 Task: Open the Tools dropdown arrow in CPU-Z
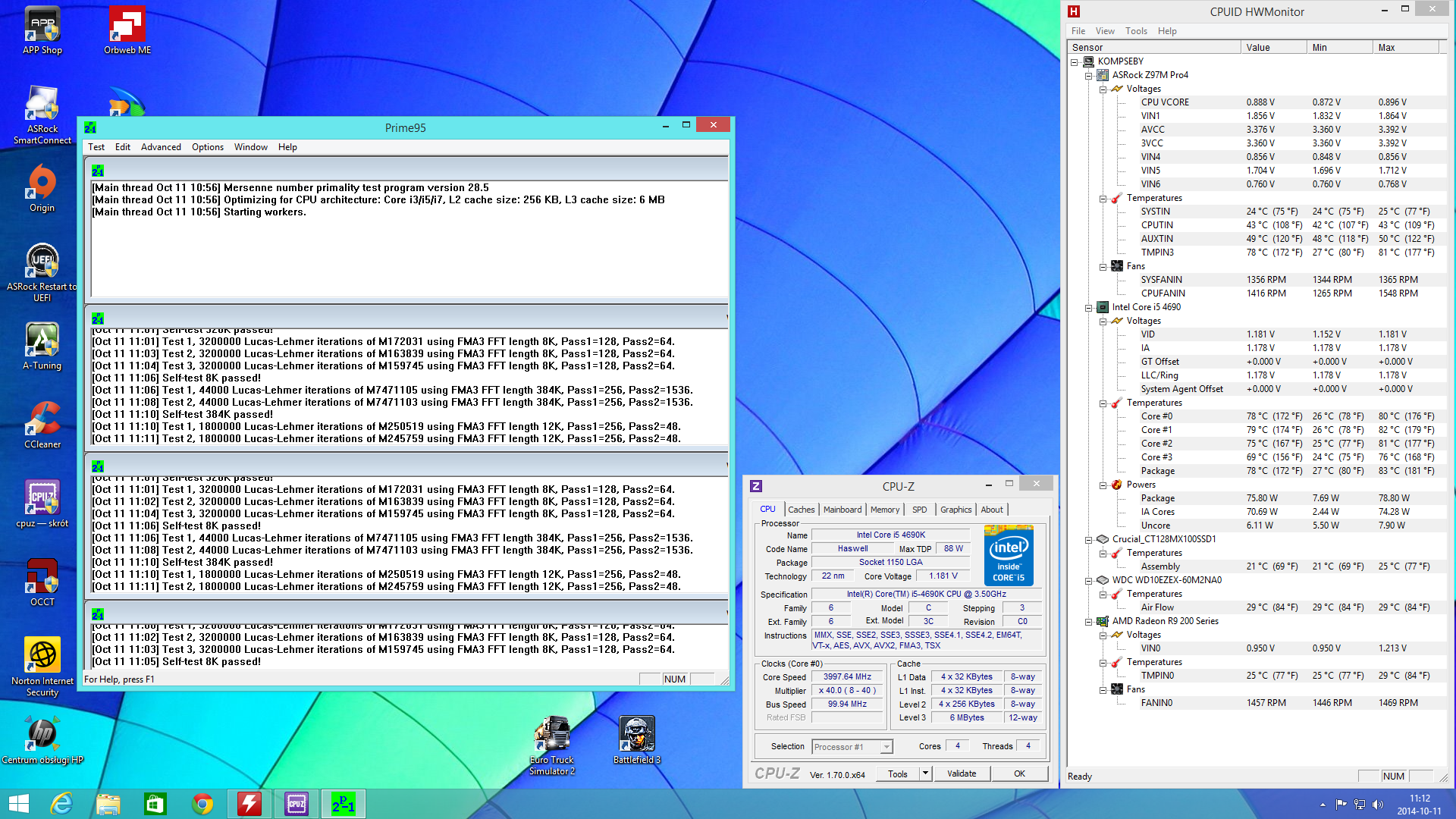coord(925,773)
